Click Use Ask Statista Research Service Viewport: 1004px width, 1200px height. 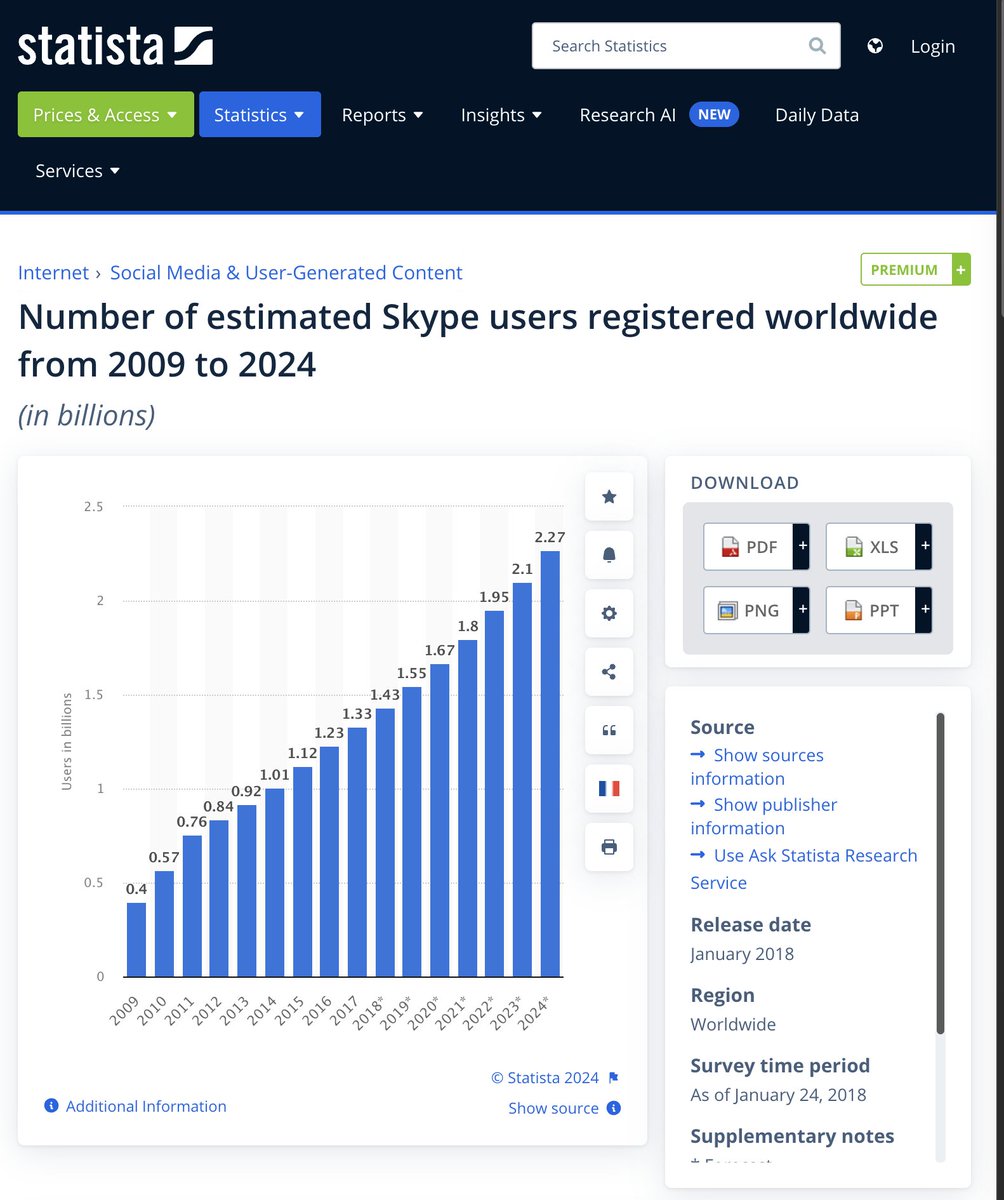coord(804,869)
